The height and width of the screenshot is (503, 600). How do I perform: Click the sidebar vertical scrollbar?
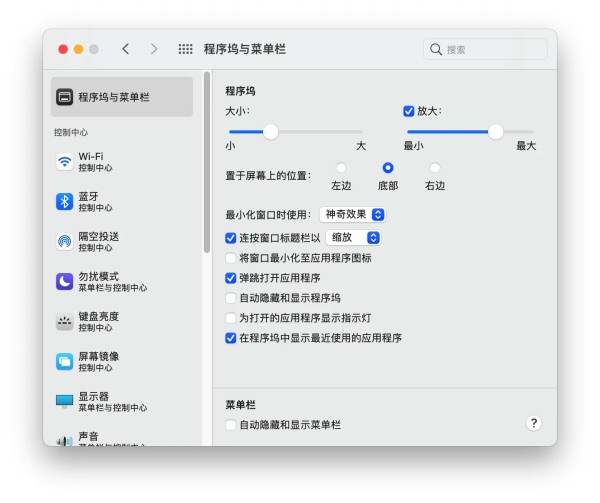(207, 162)
